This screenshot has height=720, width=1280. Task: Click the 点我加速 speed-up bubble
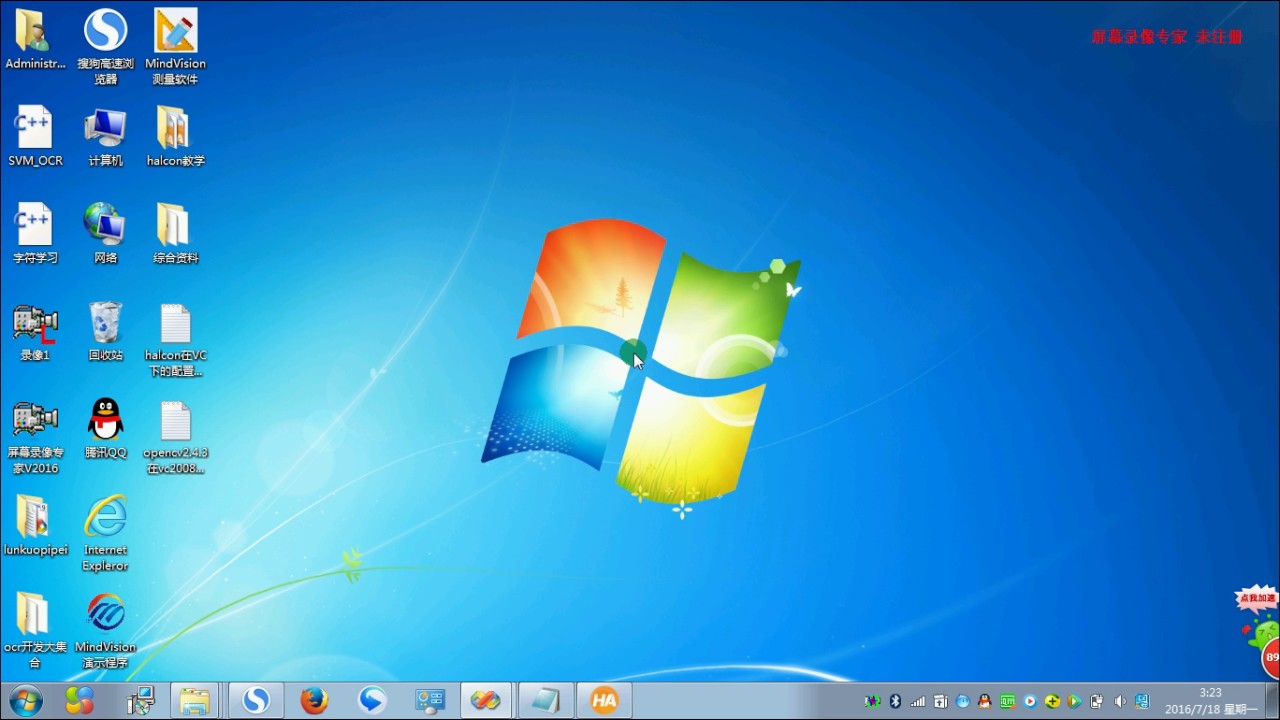pos(1258,598)
